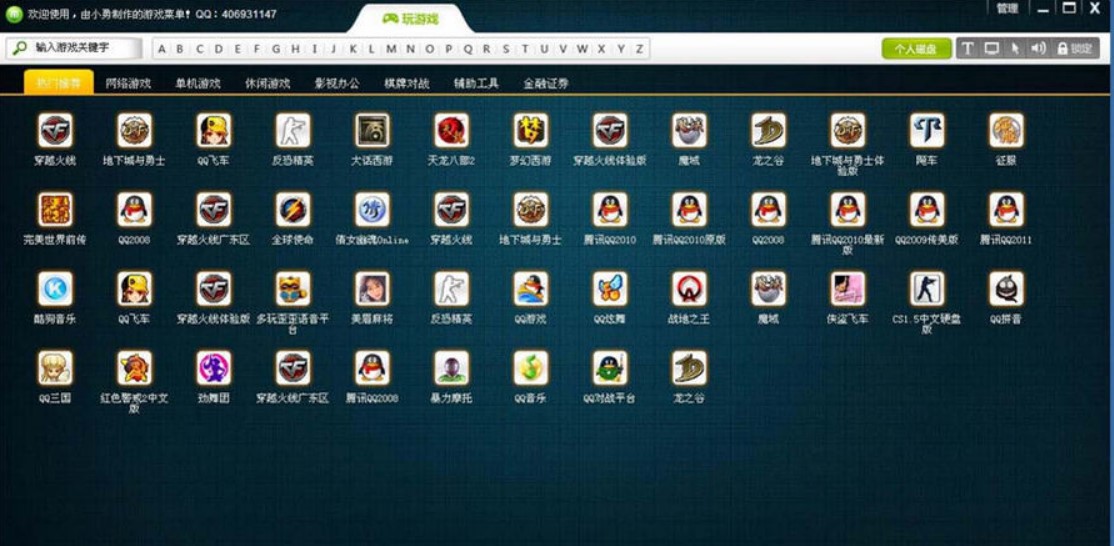
Task: Open 腾讯QQ2010最新版 icon
Action: [x=848, y=209]
